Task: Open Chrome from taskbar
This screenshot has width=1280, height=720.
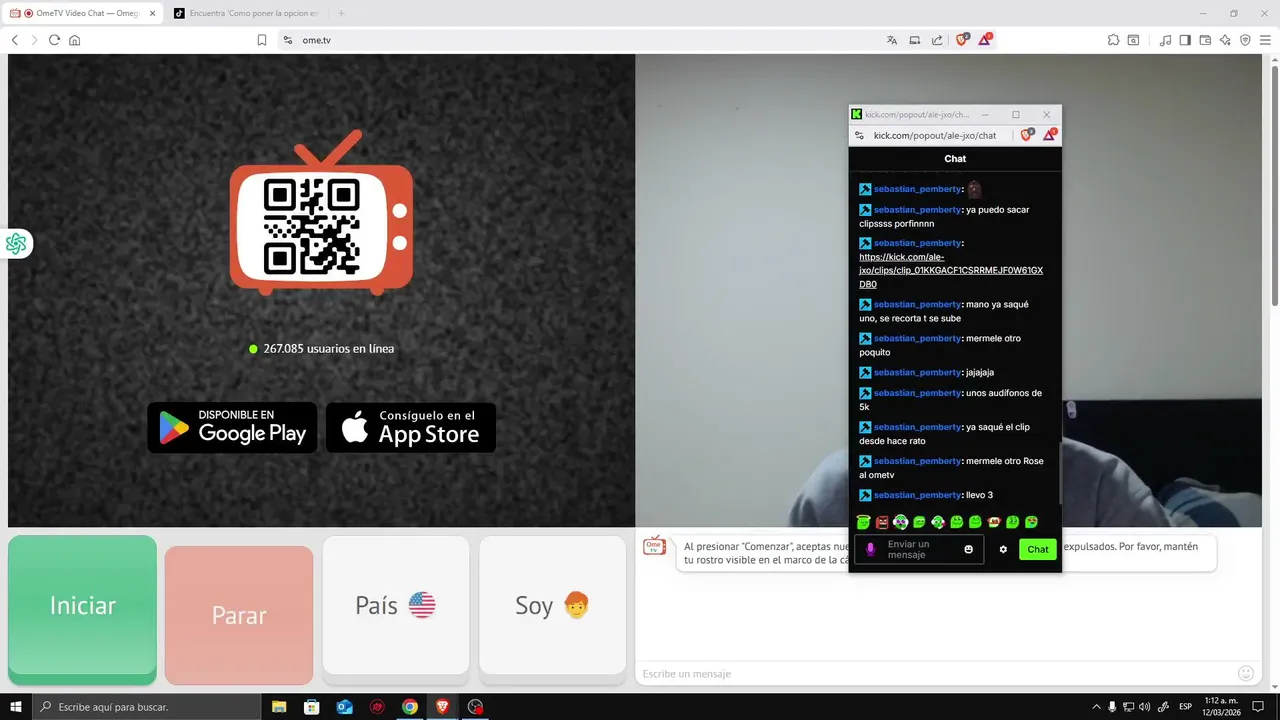Action: (x=410, y=707)
